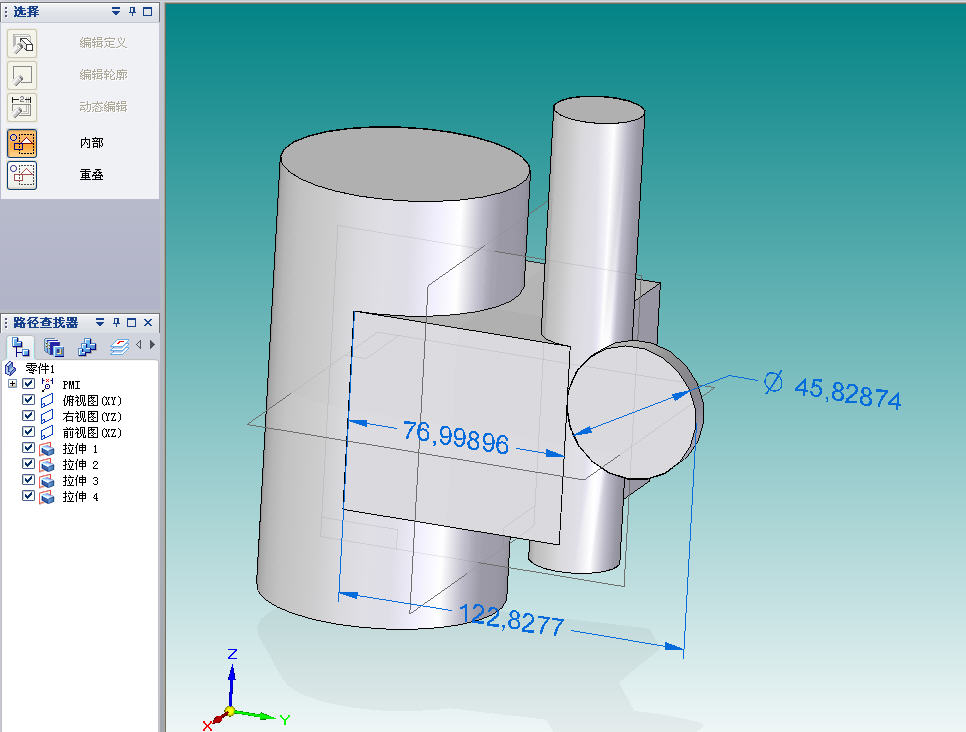Click the 编辑定义 label
Viewport: 966px width, 732px height.
103,43
